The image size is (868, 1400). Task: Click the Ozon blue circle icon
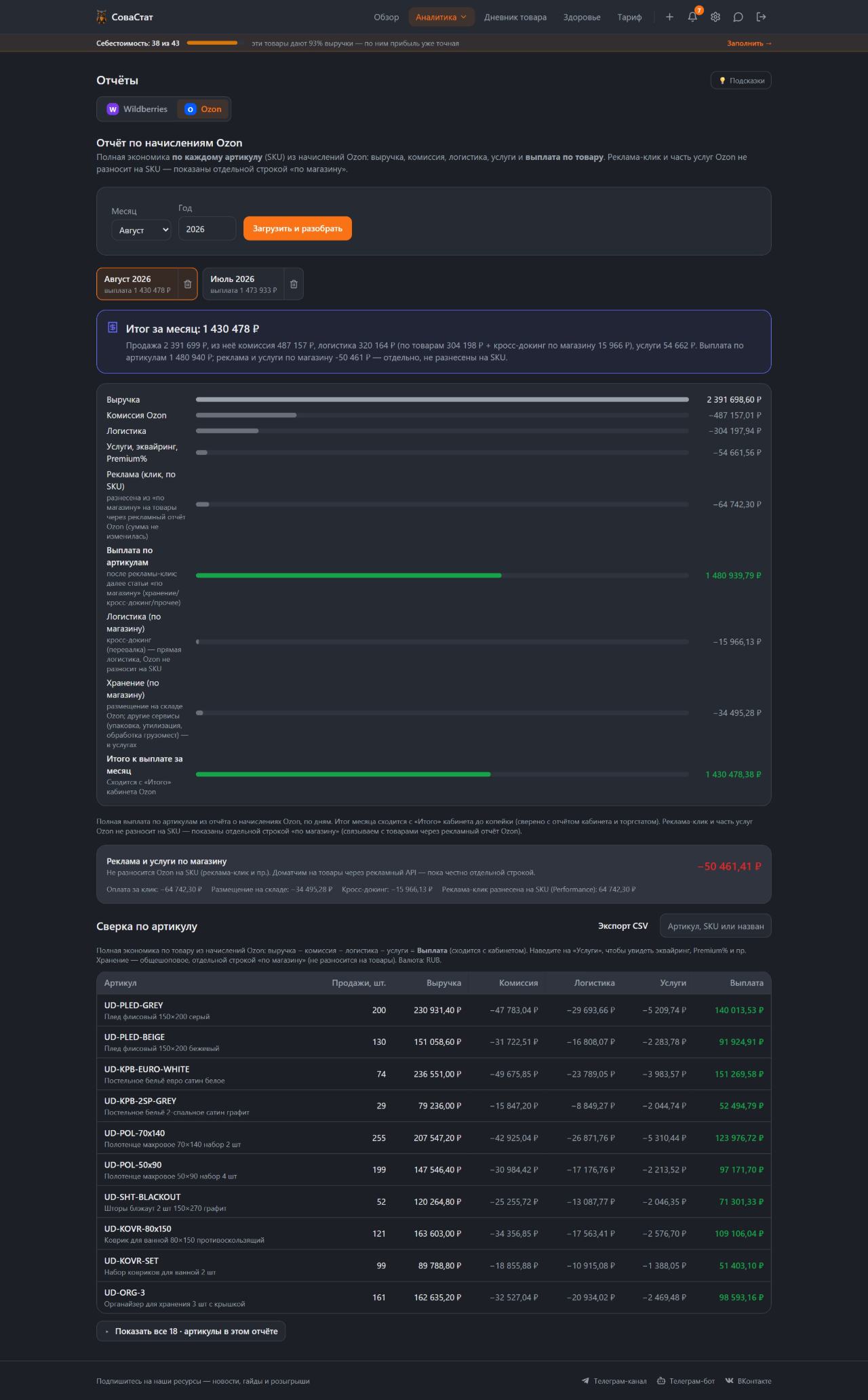191,109
